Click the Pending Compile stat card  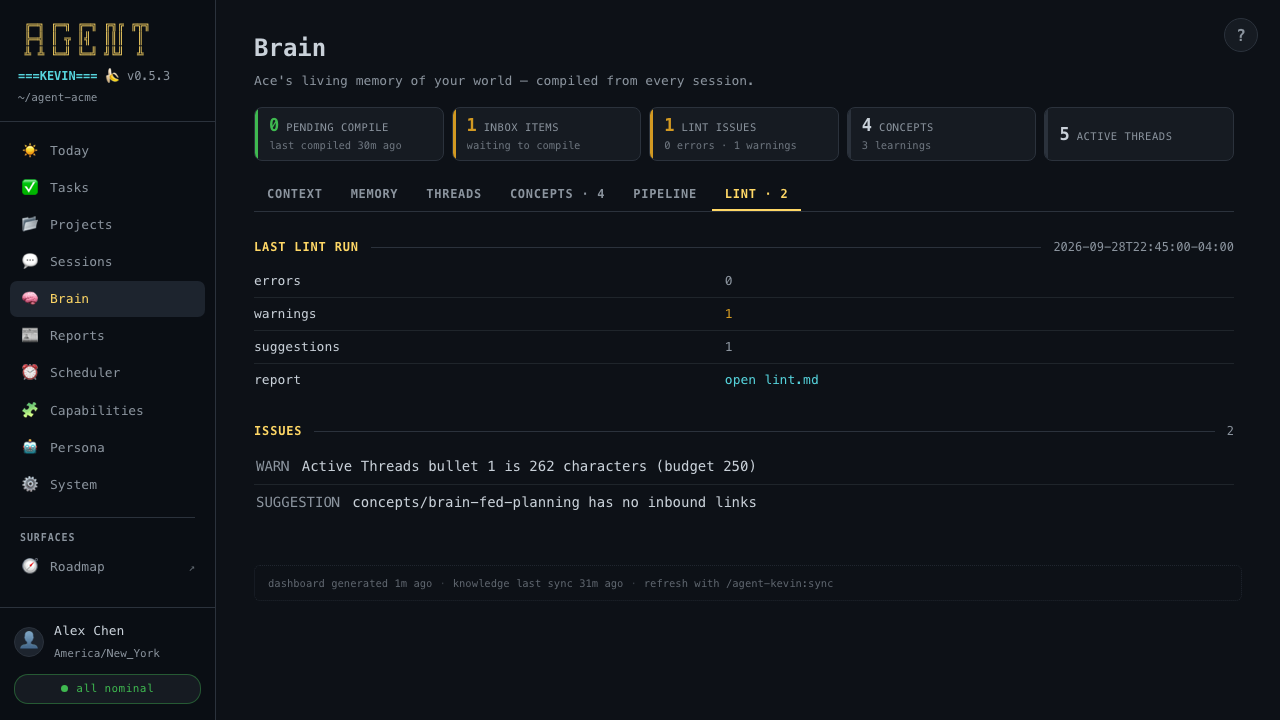point(349,134)
